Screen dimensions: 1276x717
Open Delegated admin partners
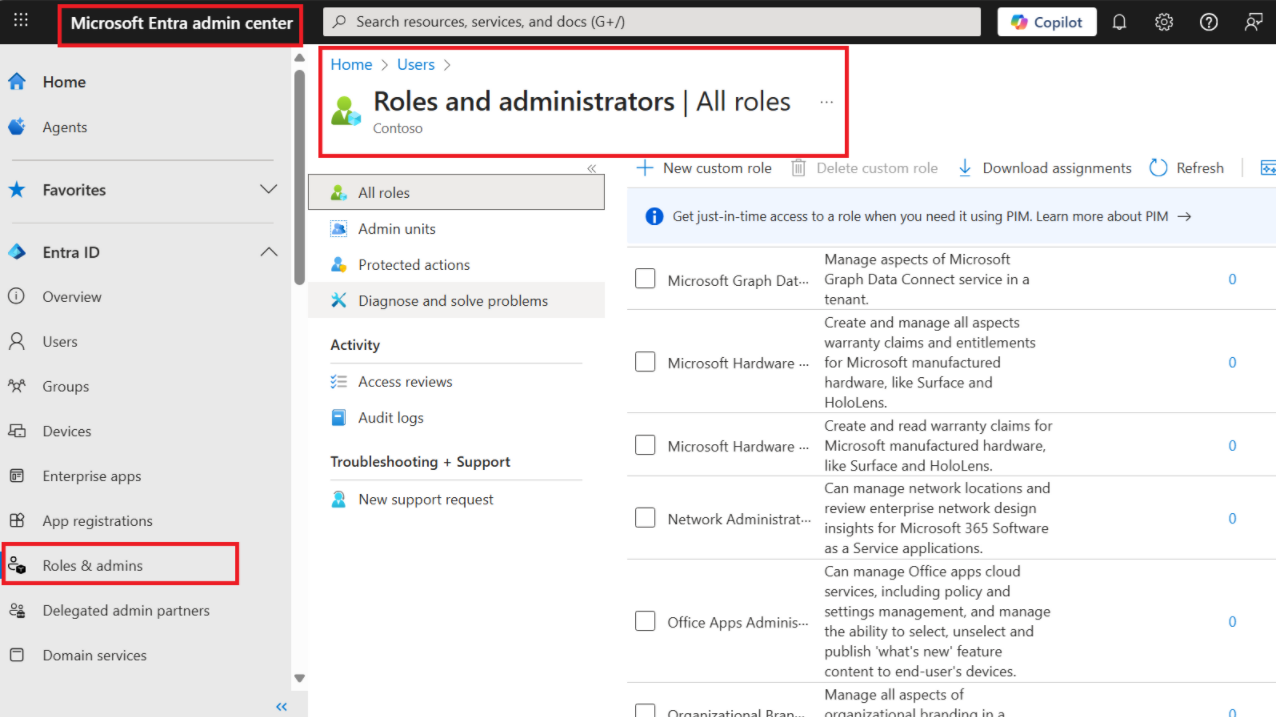point(126,610)
